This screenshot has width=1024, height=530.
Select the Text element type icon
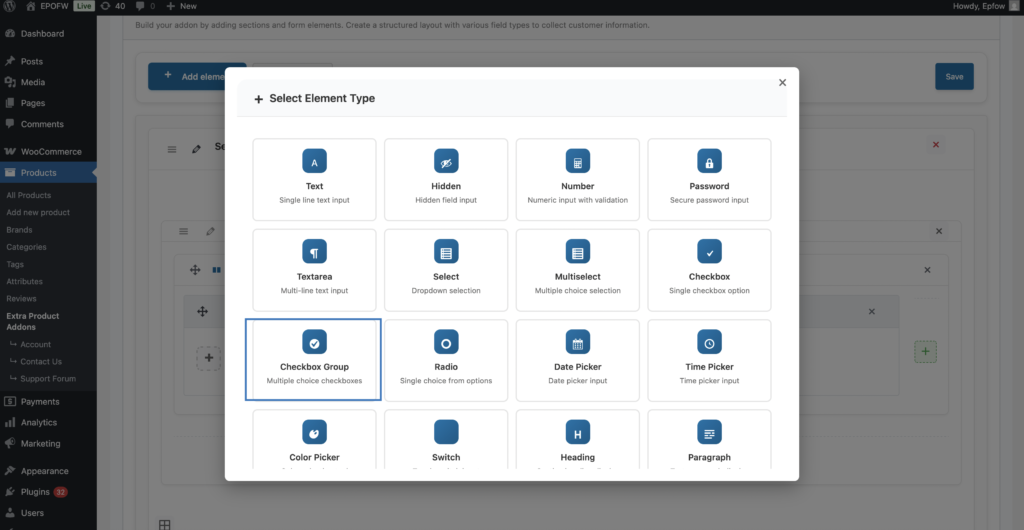click(314, 162)
